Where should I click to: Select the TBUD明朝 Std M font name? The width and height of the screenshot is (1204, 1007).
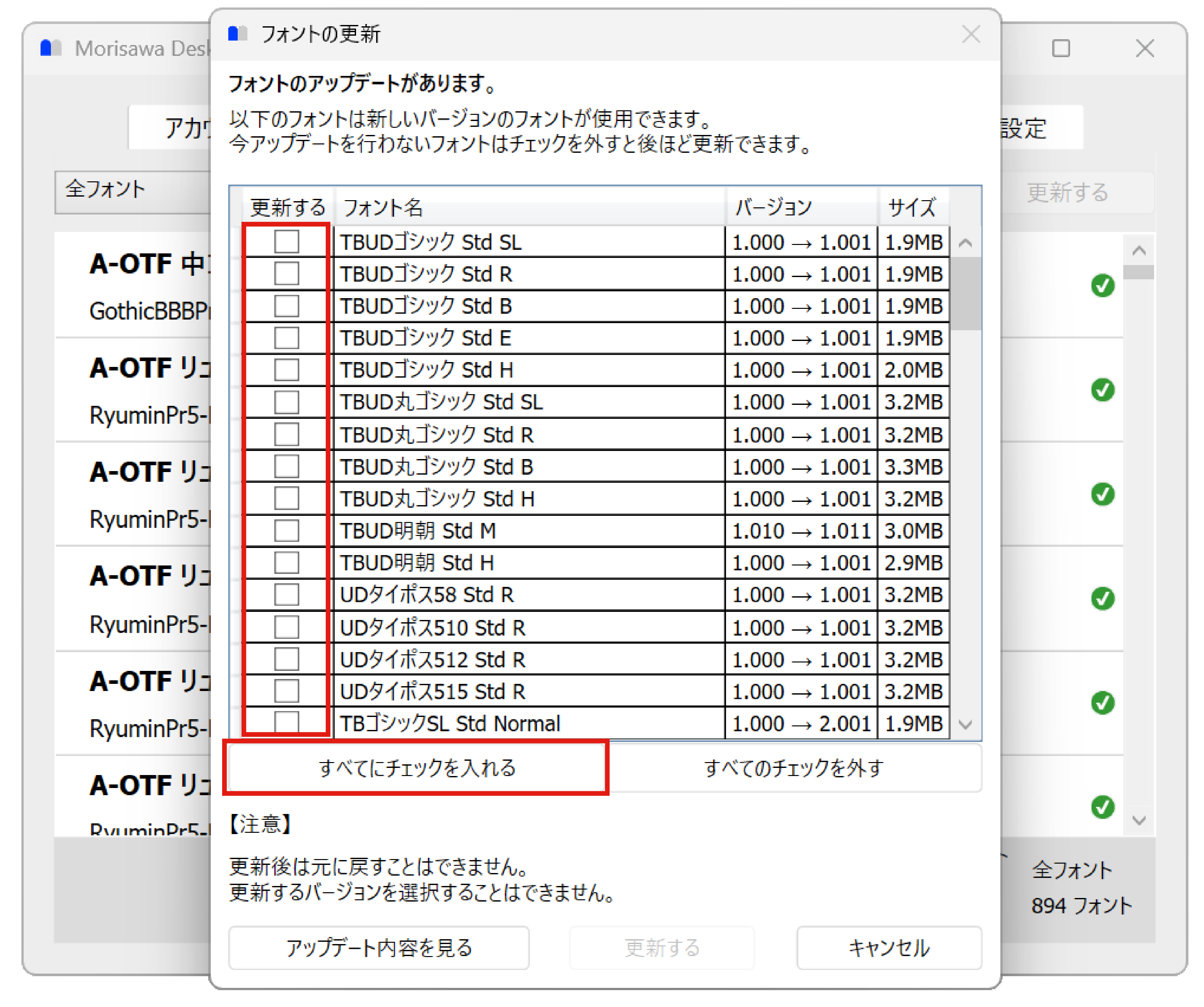[x=418, y=532]
